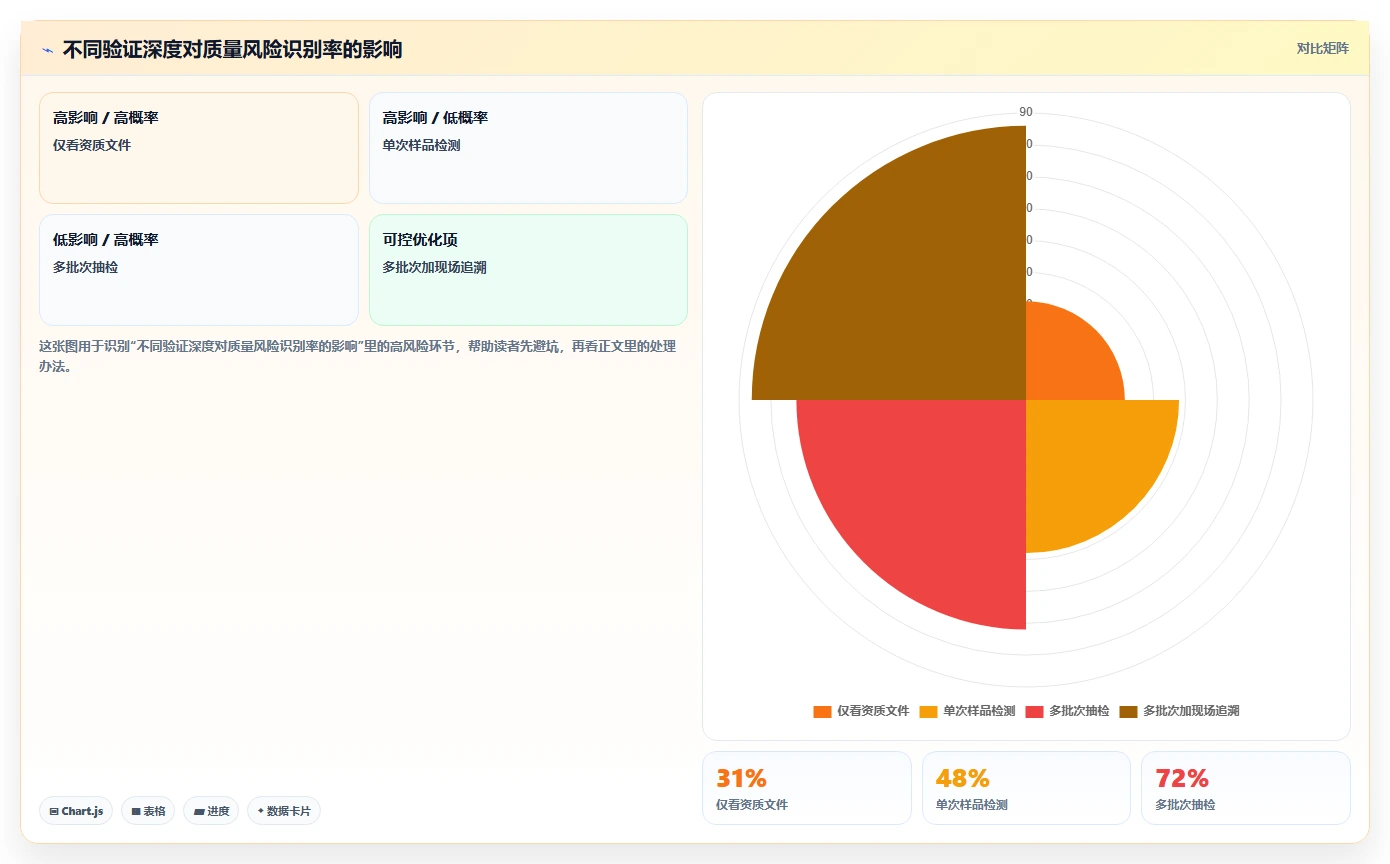Open the 可控优化项 card
Viewport: 1390px width, 864px height.
pyautogui.click(x=528, y=270)
